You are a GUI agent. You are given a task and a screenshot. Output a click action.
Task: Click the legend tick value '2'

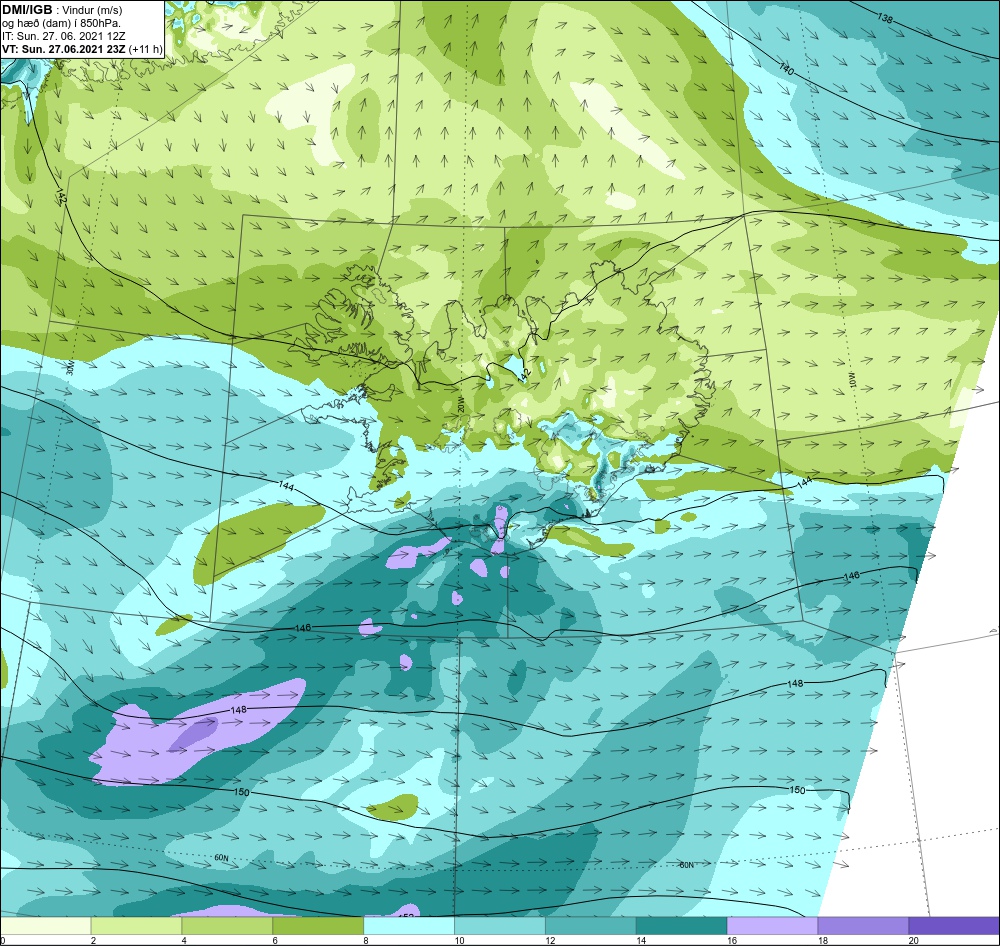(x=93, y=940)
